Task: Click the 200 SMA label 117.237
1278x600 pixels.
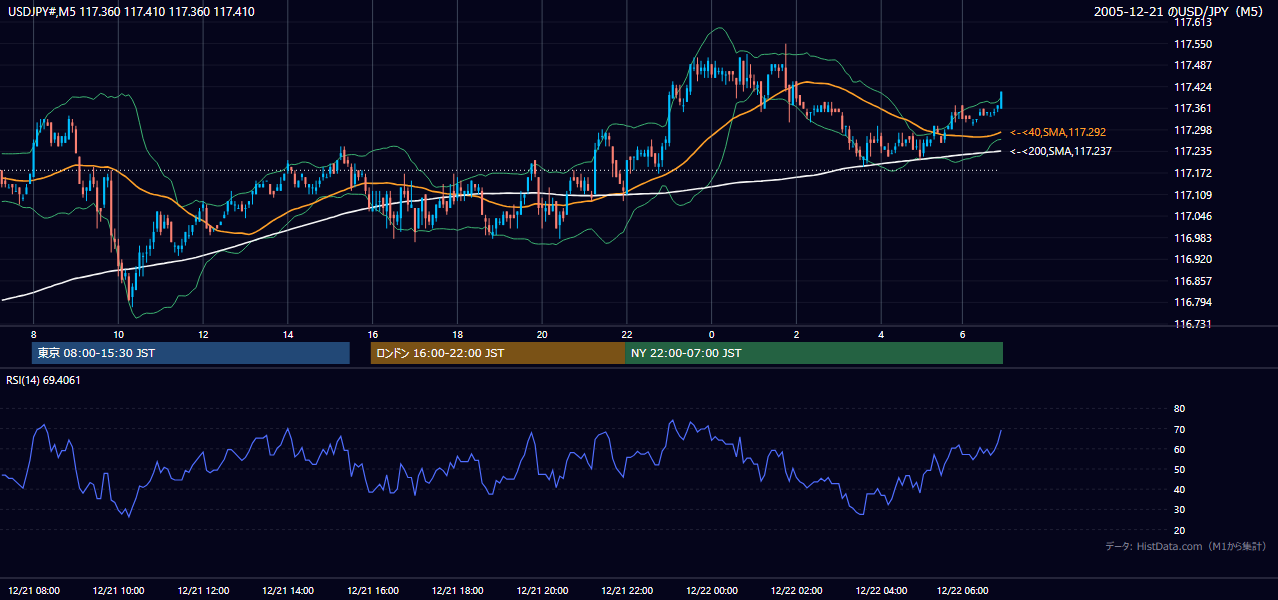Action: [1061, 151]
